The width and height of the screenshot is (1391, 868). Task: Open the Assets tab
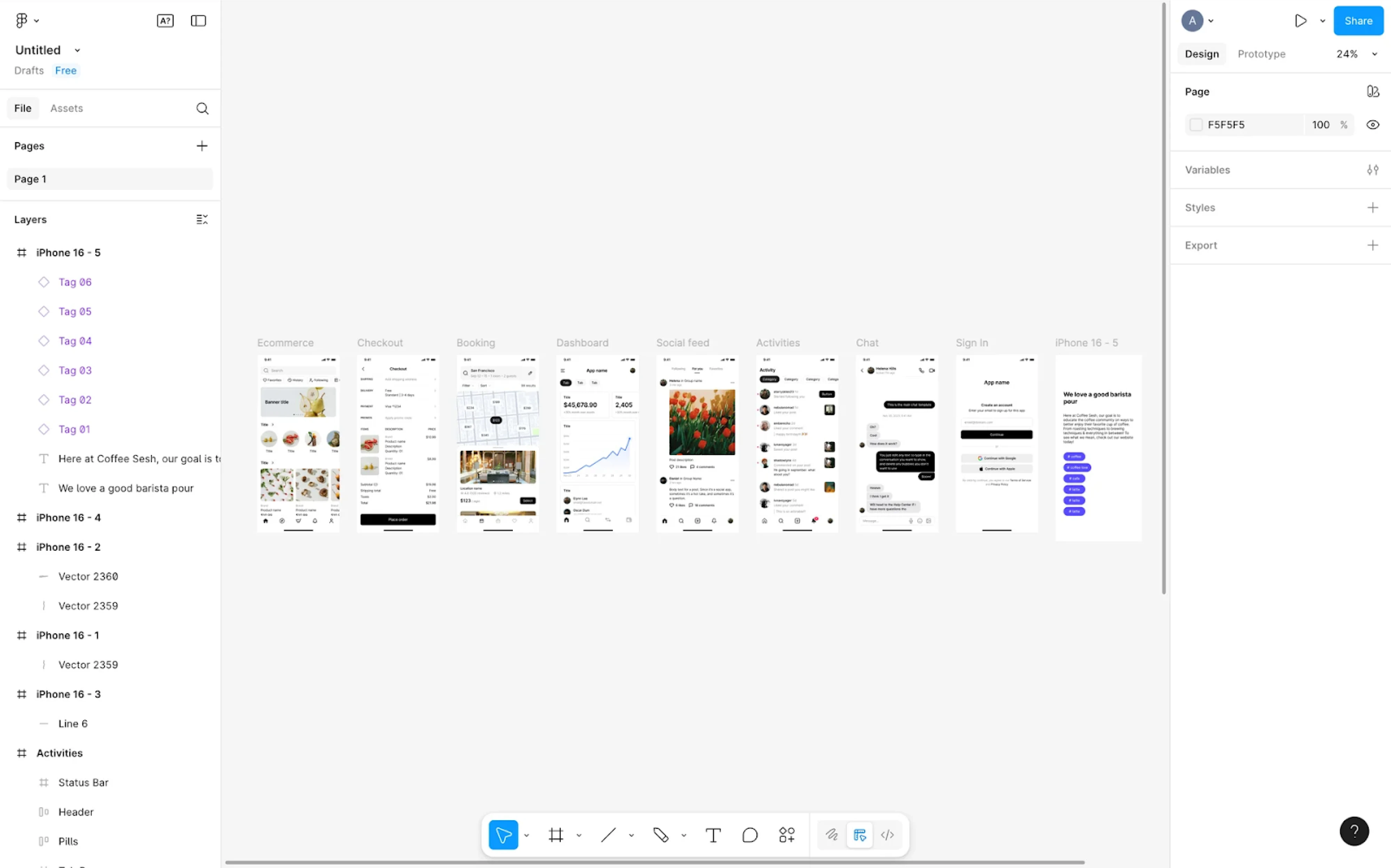click(66, 108)
